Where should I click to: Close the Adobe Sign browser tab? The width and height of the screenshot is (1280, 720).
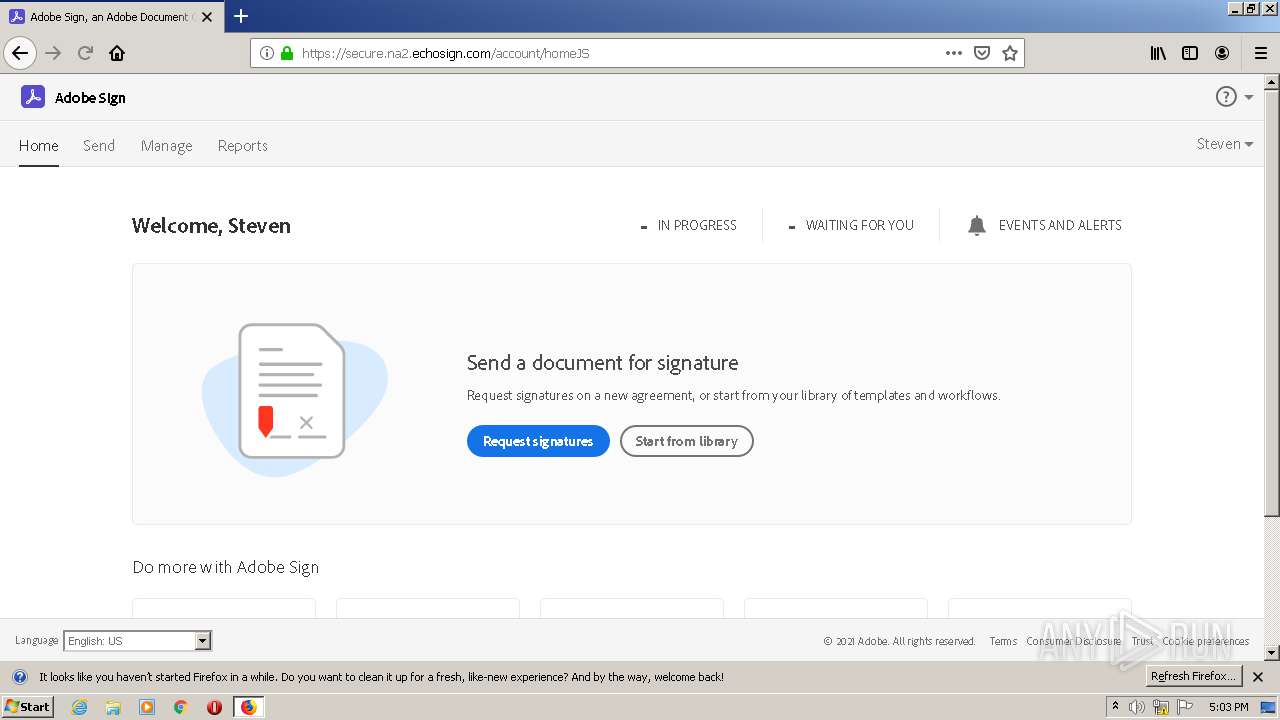208,17
